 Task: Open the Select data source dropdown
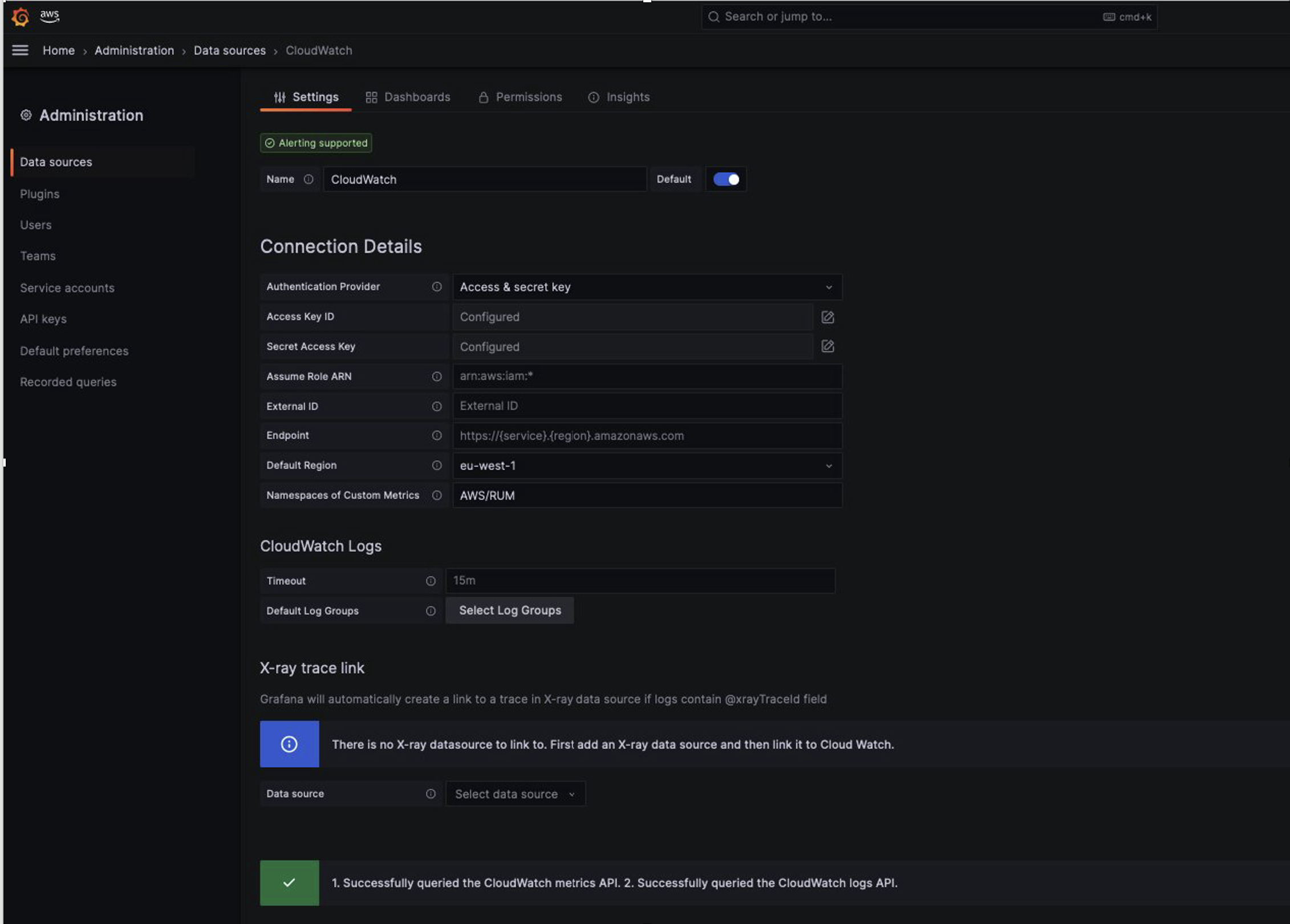click(514, 793)
